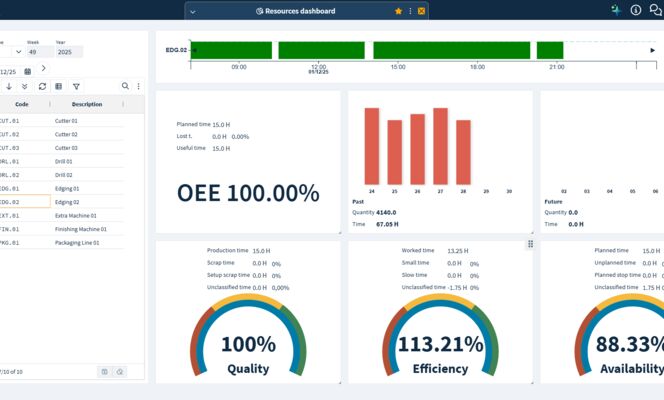The width and height of the screenshot is (664, 400).
Task: Click the favorite star on Resources dashboard tab
Action: point(399,11)
